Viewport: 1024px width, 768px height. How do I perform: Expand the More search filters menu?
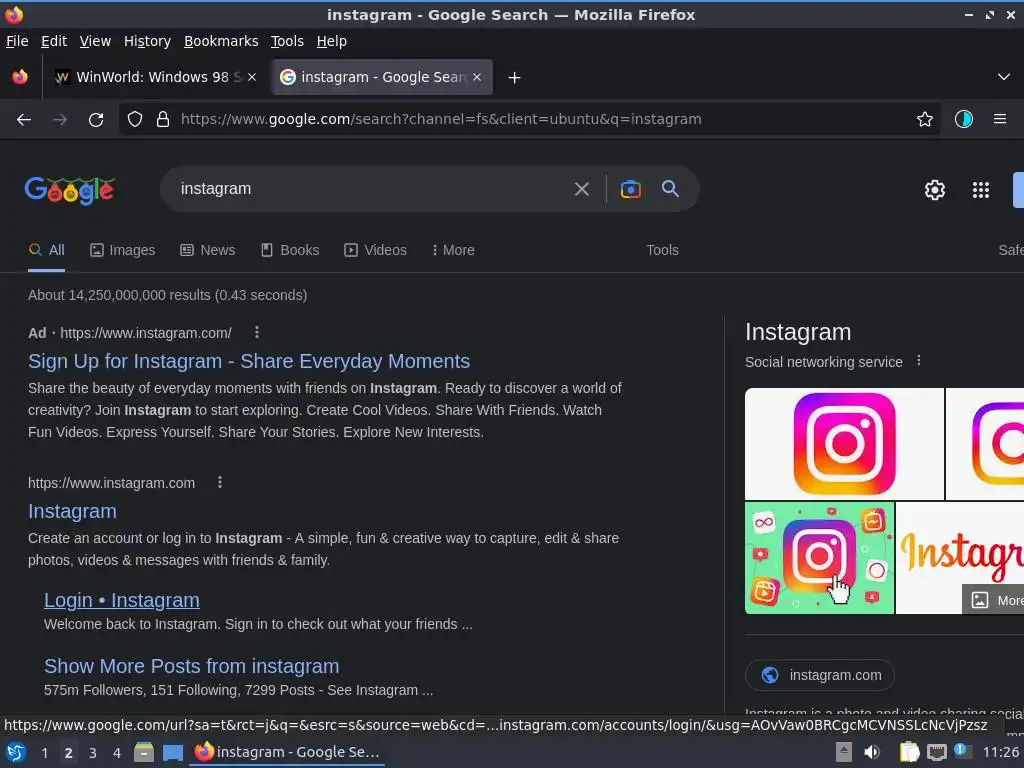coord(453,250)
